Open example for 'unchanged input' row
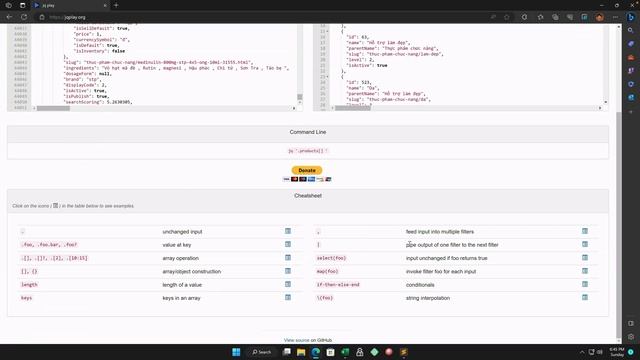The width and height of the screenshot is (640, 360). coord(288,231)
